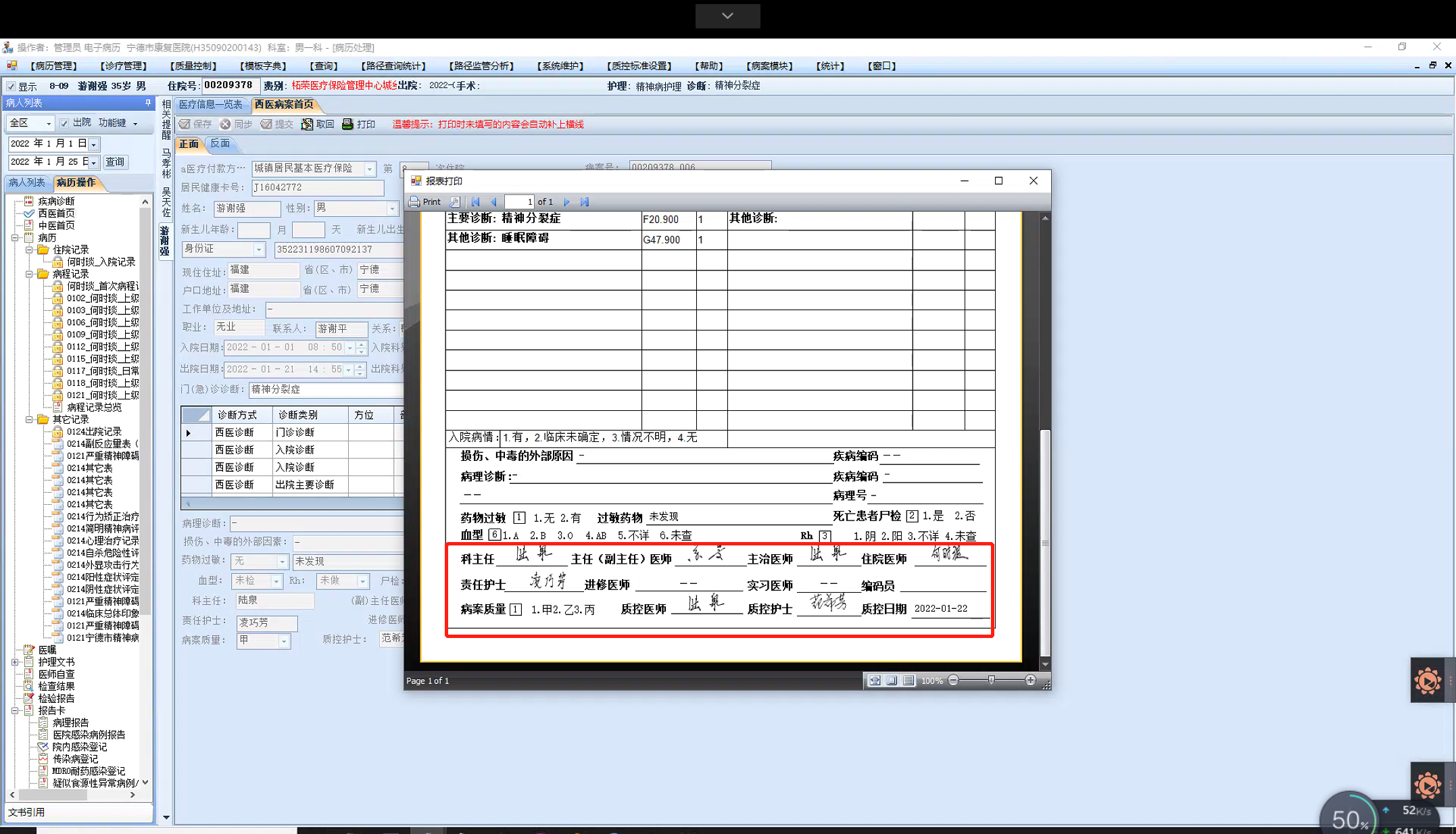
Task: Go to first page of report
Action: pyautogui.click(x=475, y=201)
